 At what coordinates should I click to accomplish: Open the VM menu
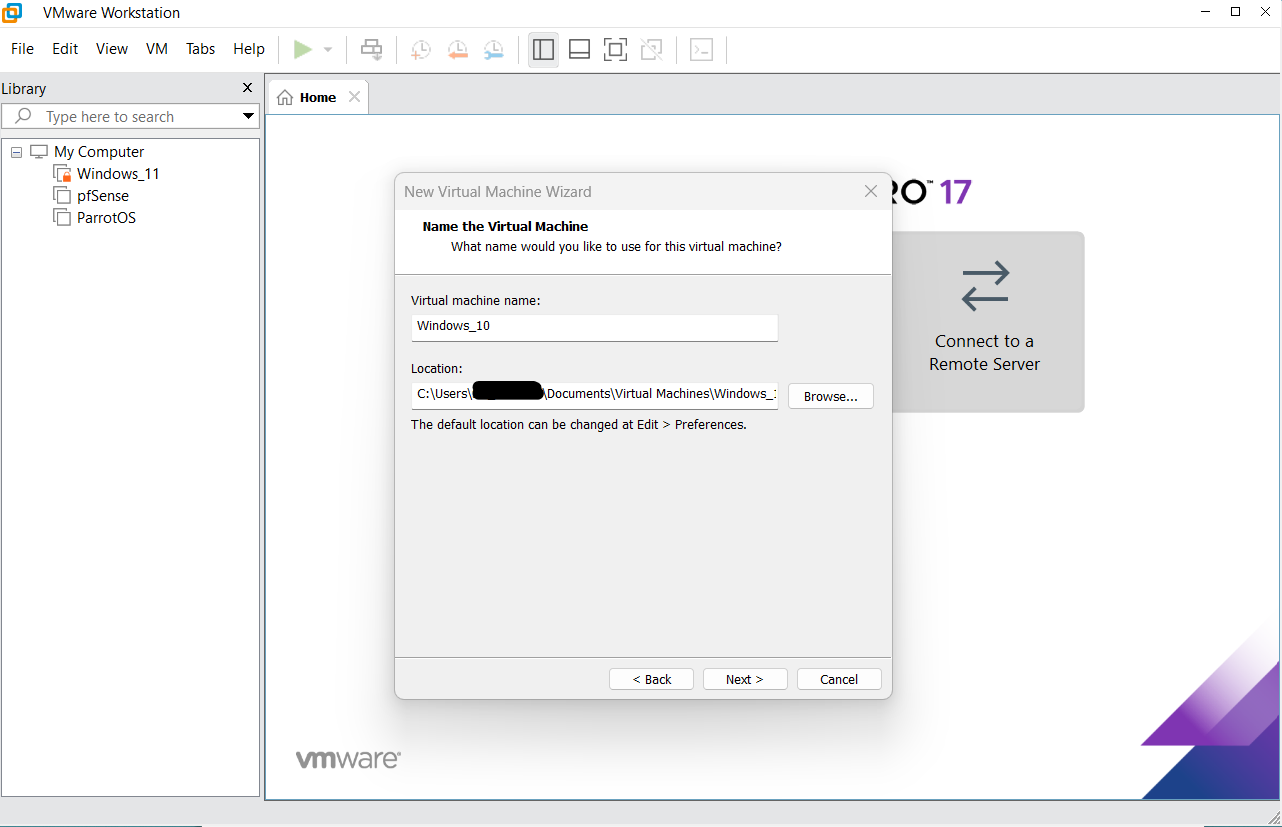tap(157, 49)
